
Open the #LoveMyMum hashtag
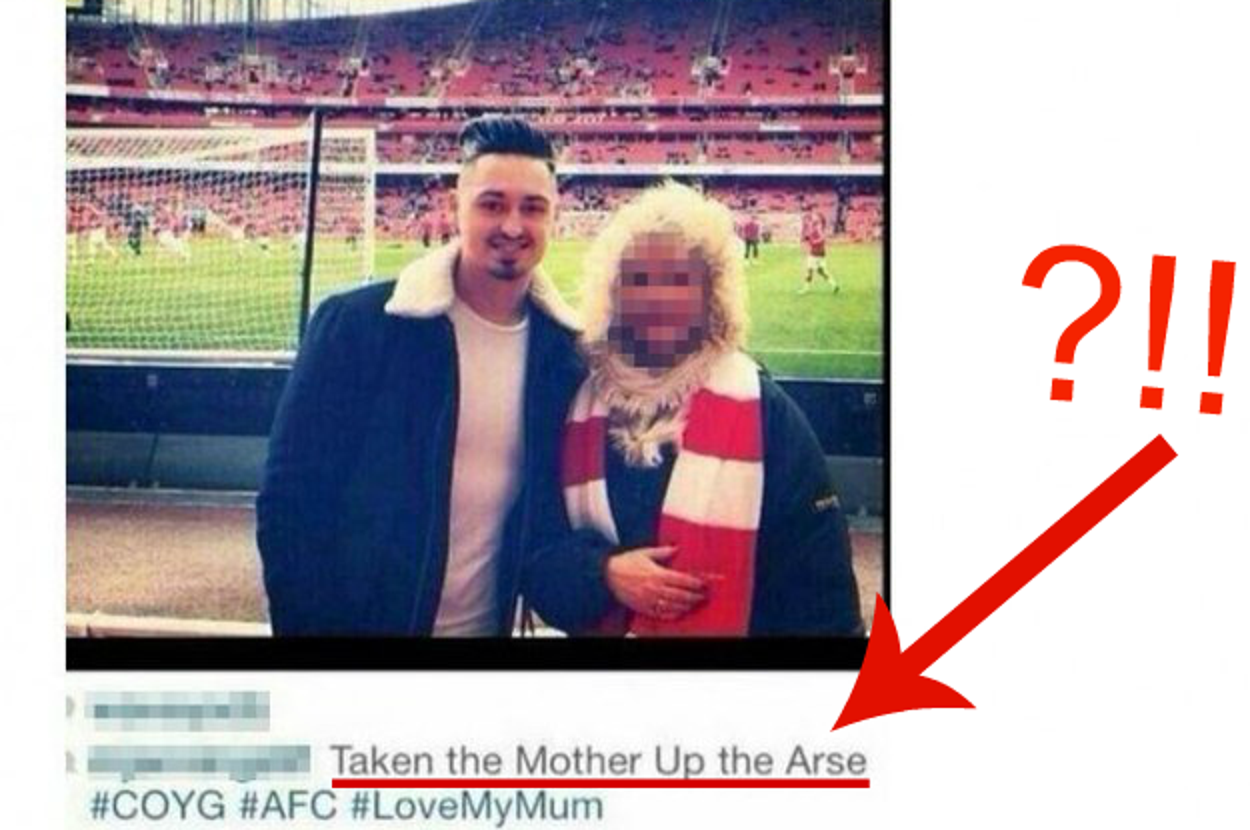(x=476, y=806)
